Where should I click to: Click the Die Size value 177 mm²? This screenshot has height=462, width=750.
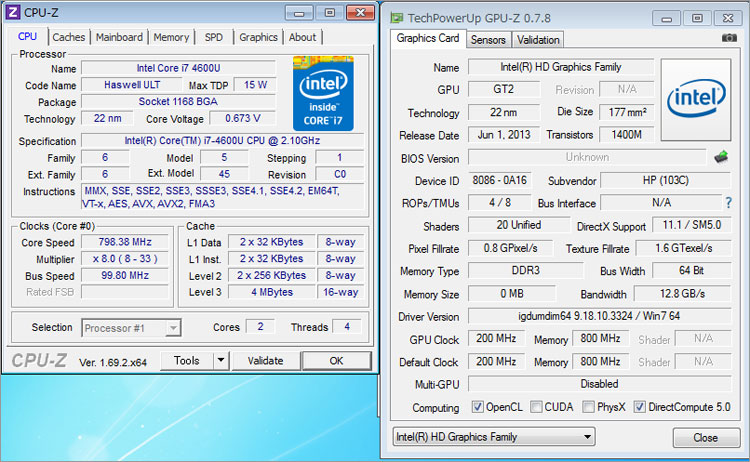click(x=627, y=112)
